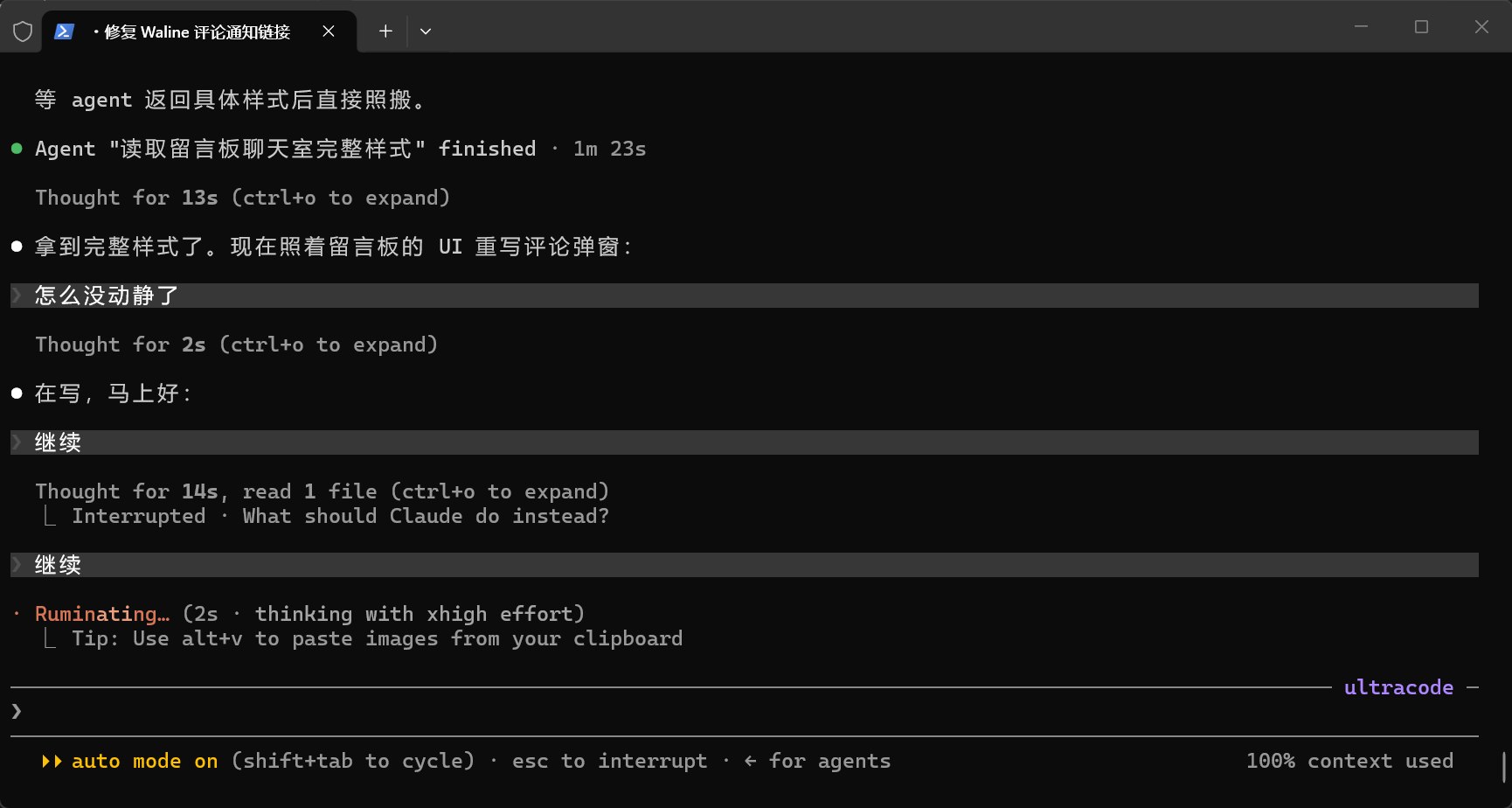Click the ultracode label
Screen dimensions: 1512x808
[x=1398, y=687]
